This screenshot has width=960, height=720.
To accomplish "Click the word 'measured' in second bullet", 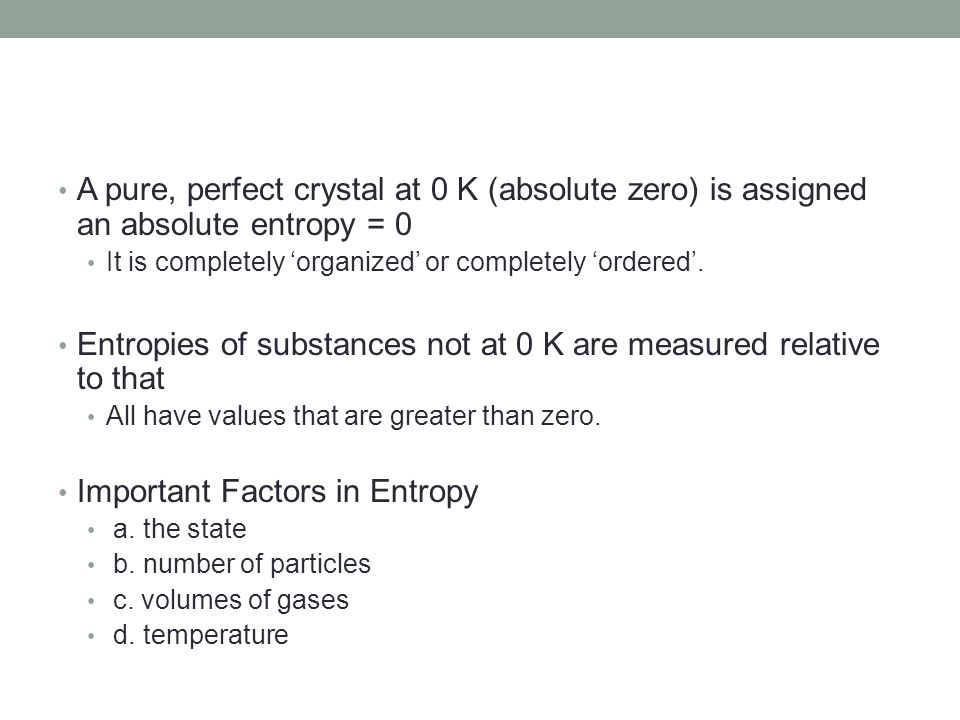I will click(x=698, y=344).
